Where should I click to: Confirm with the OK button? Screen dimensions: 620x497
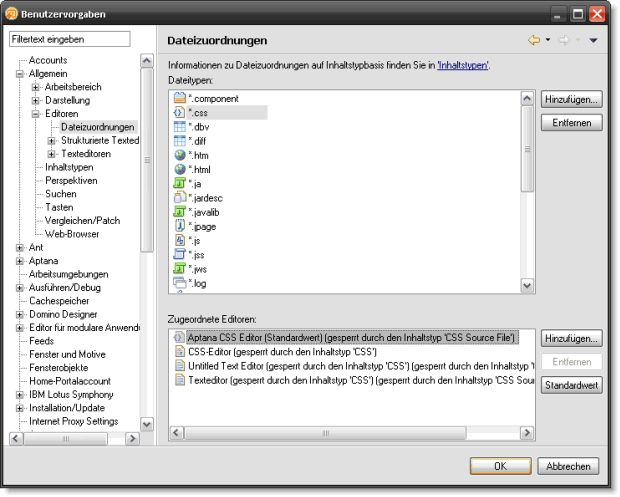point(500,466)
